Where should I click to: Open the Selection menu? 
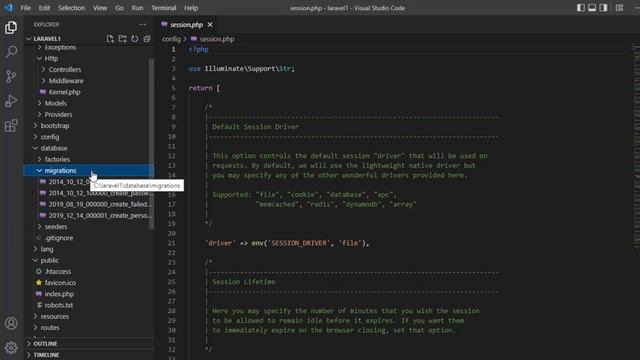71,8
